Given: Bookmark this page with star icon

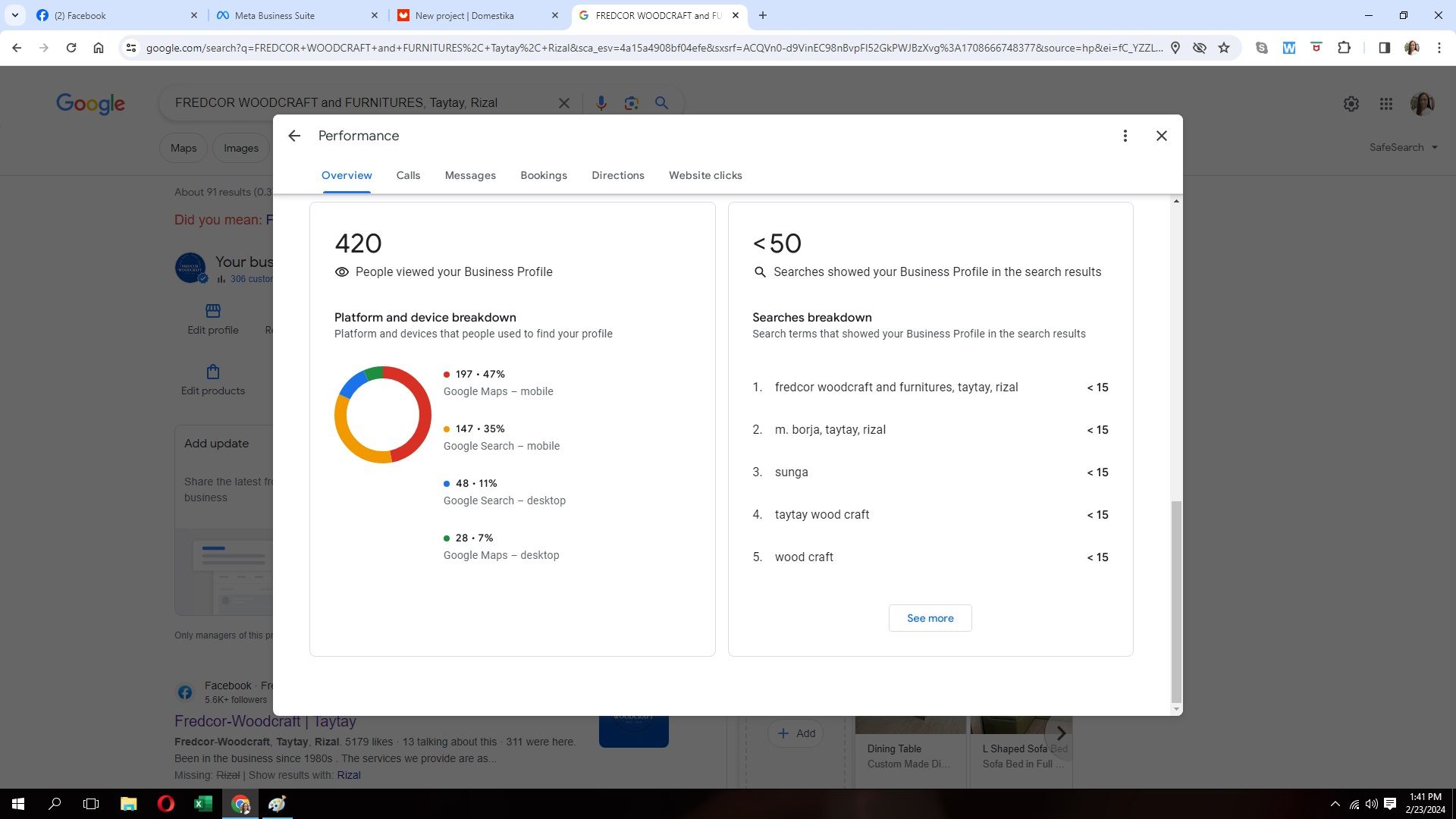Looking at the screenshot, I should [1224, 48].
